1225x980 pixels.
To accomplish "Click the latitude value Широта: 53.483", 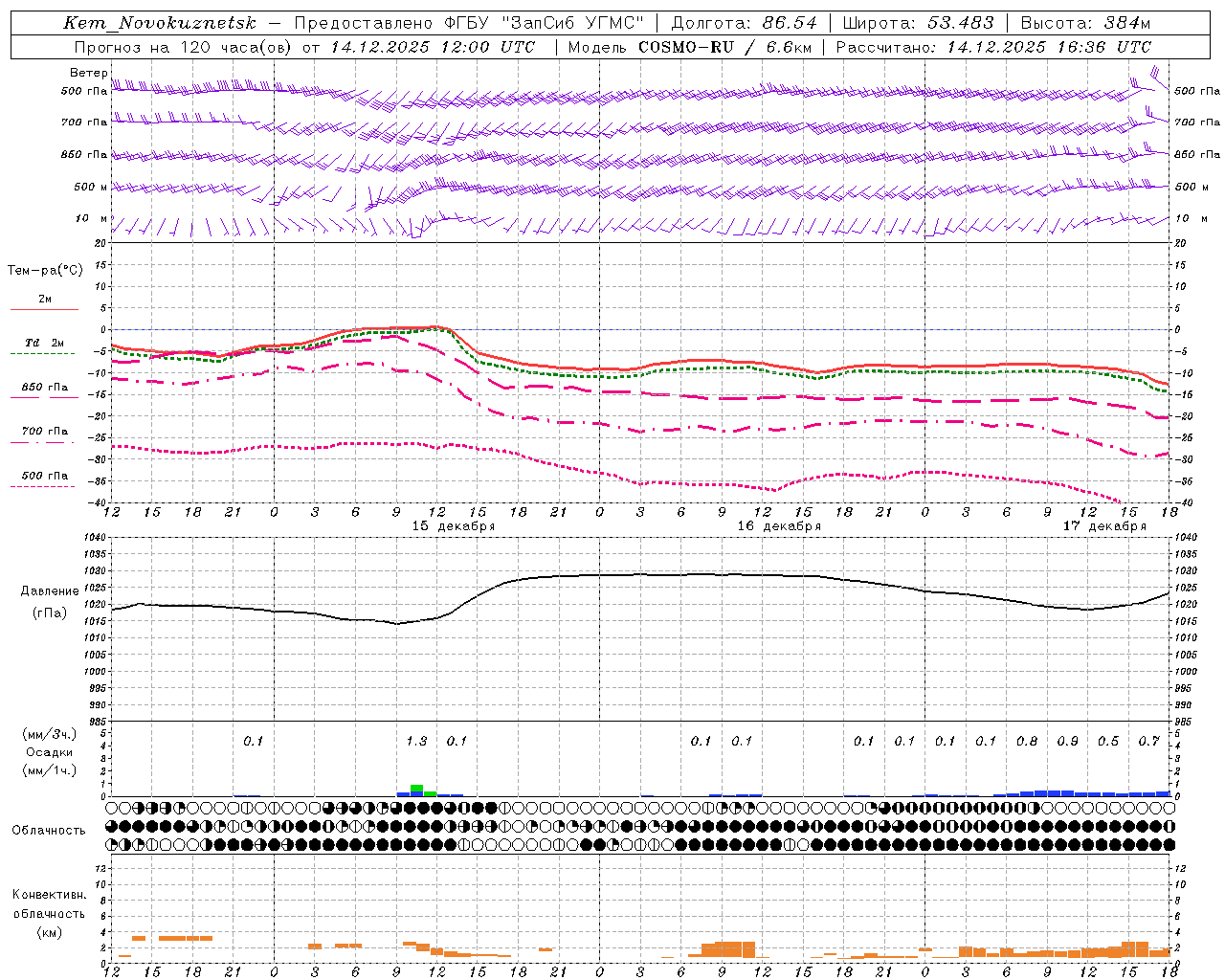I will tap(918, 23).
